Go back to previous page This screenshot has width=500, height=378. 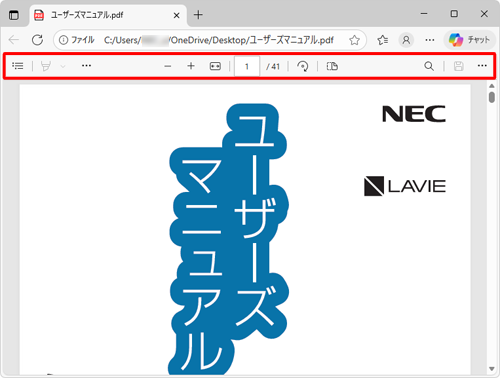tap(14, 40)
